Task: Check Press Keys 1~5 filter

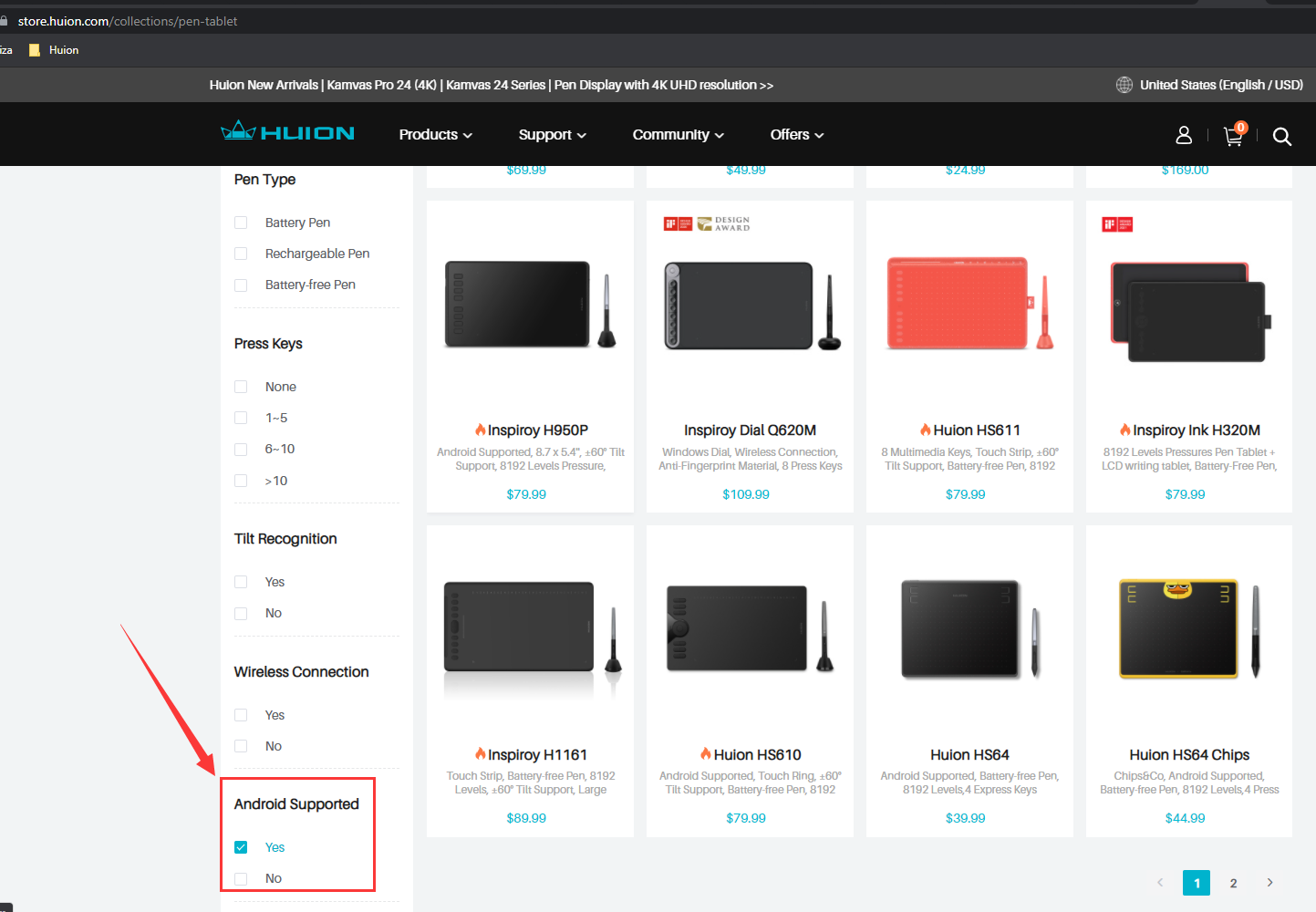Action: 241,418
